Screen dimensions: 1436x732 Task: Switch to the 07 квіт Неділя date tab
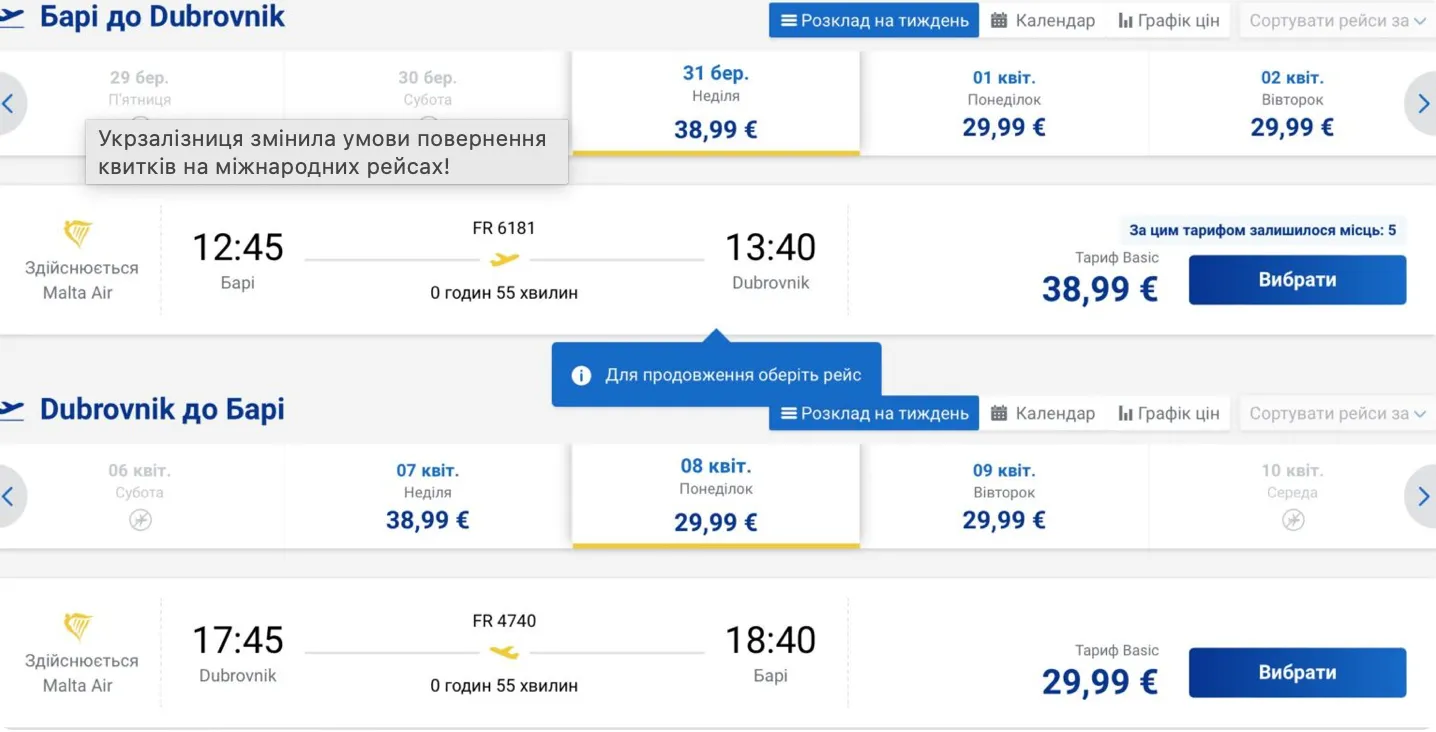click(x=427, y=495)
